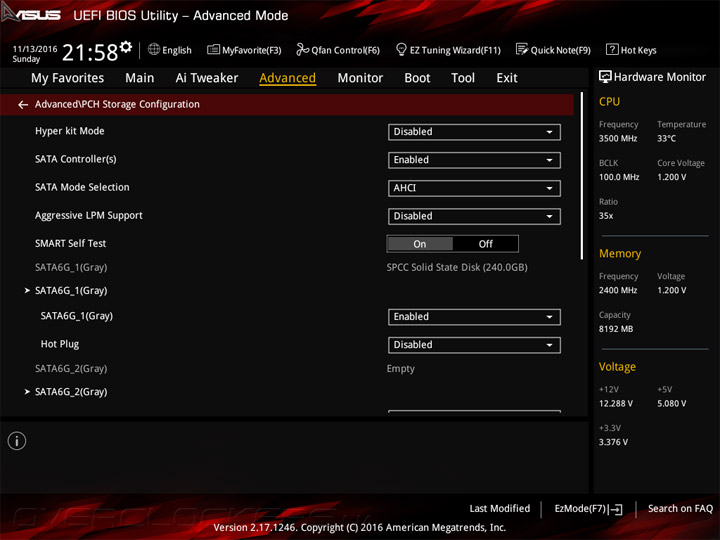This screenshot has width=720, height=540.
Task: Open Hot Plug Disabled dropdown
Action: [474, 345]
